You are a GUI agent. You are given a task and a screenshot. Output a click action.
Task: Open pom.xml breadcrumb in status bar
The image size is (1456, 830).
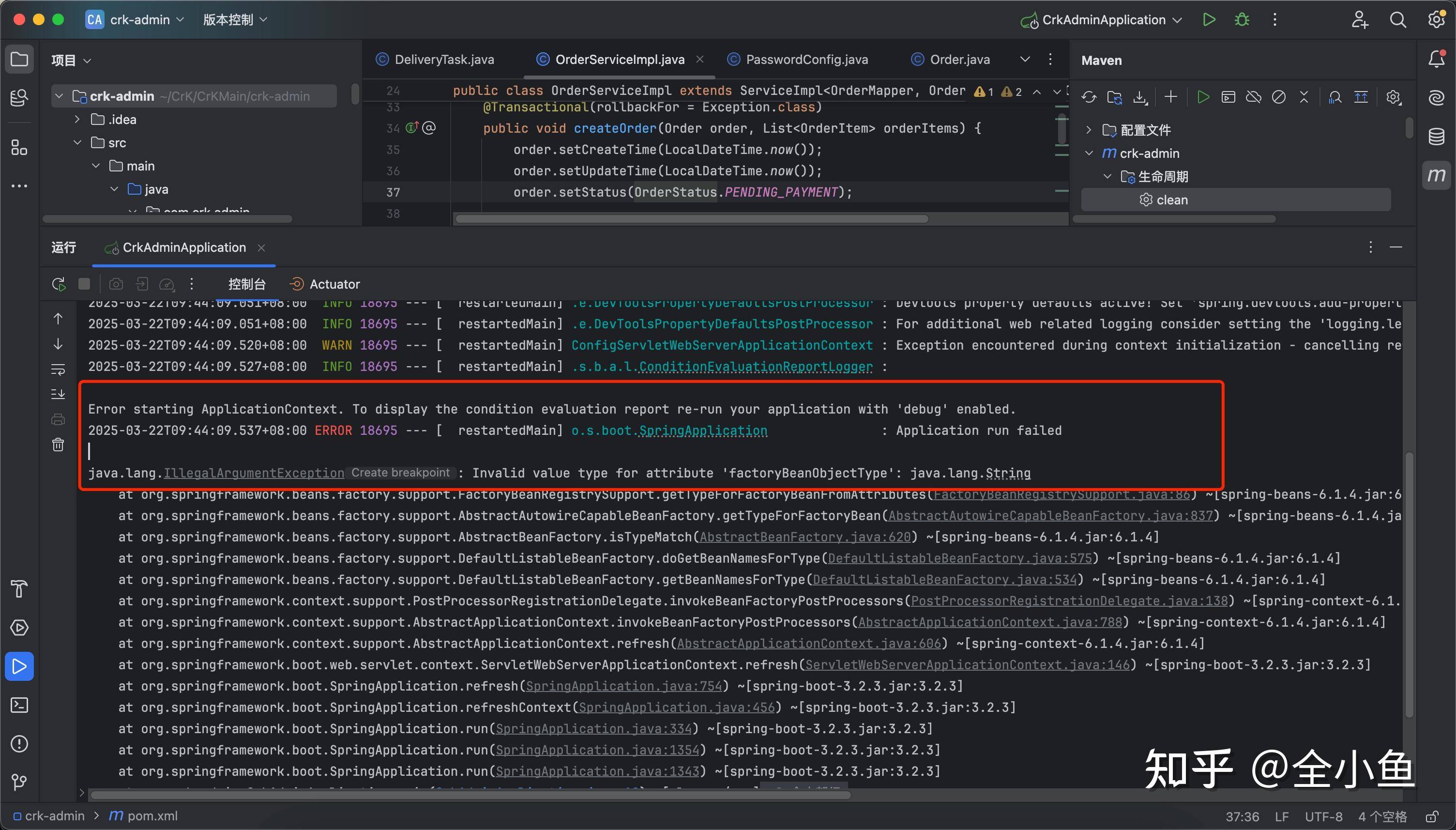point(144,816)
